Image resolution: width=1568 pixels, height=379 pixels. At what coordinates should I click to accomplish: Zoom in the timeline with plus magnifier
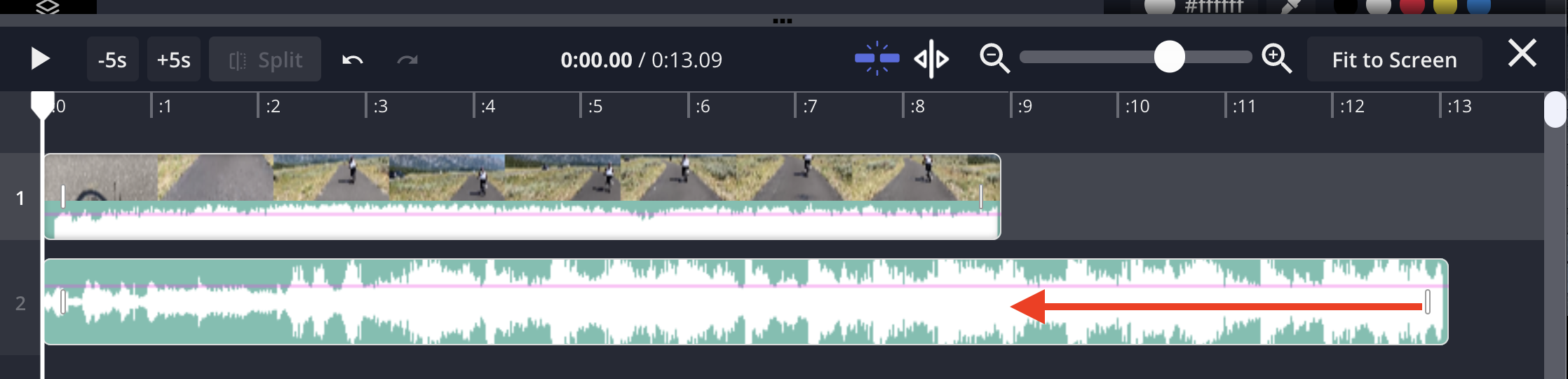pos(1276,58)
